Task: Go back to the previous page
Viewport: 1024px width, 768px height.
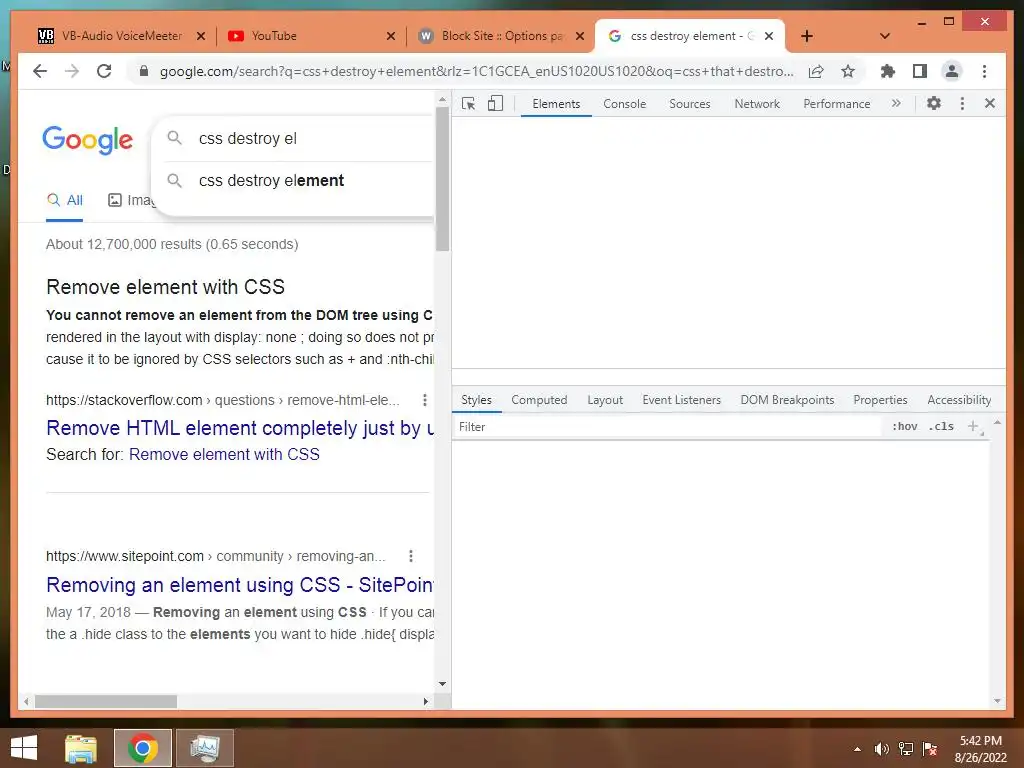Action: (40, 71)
